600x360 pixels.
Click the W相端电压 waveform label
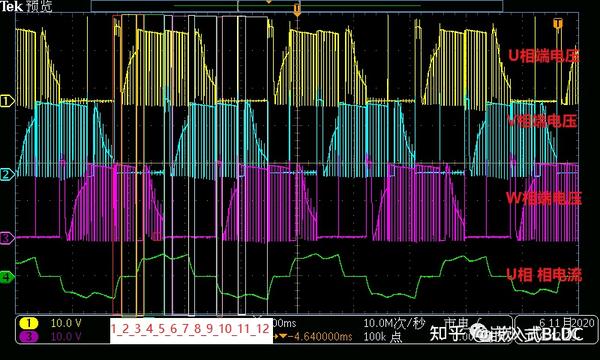point(543,199)
